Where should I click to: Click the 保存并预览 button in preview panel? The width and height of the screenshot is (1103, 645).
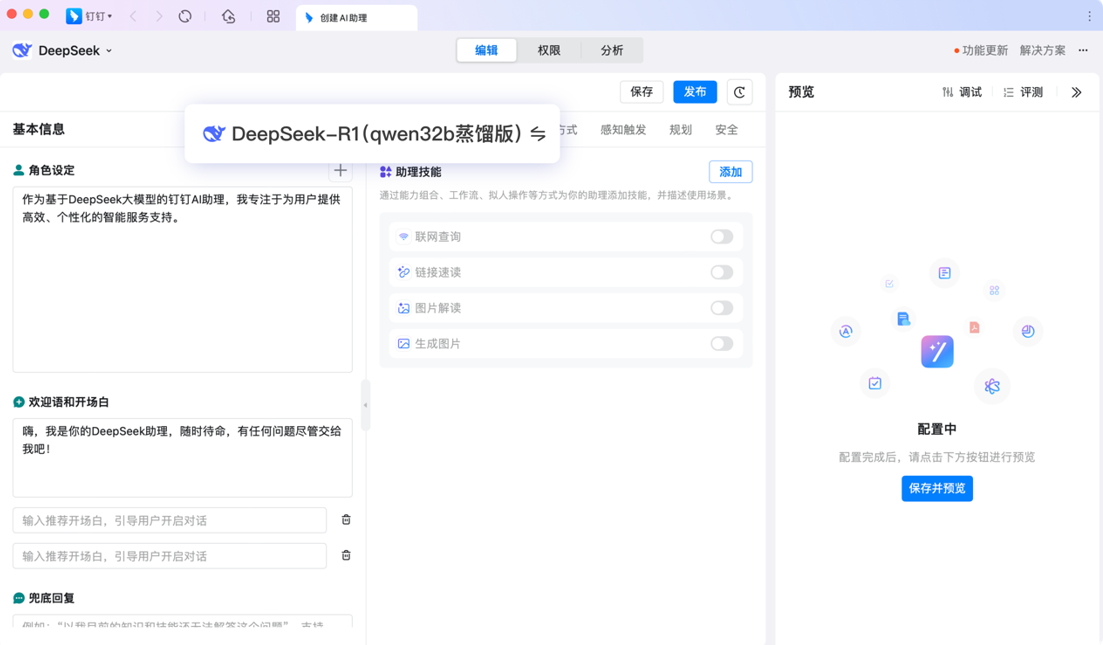click(x=936, y=488)
